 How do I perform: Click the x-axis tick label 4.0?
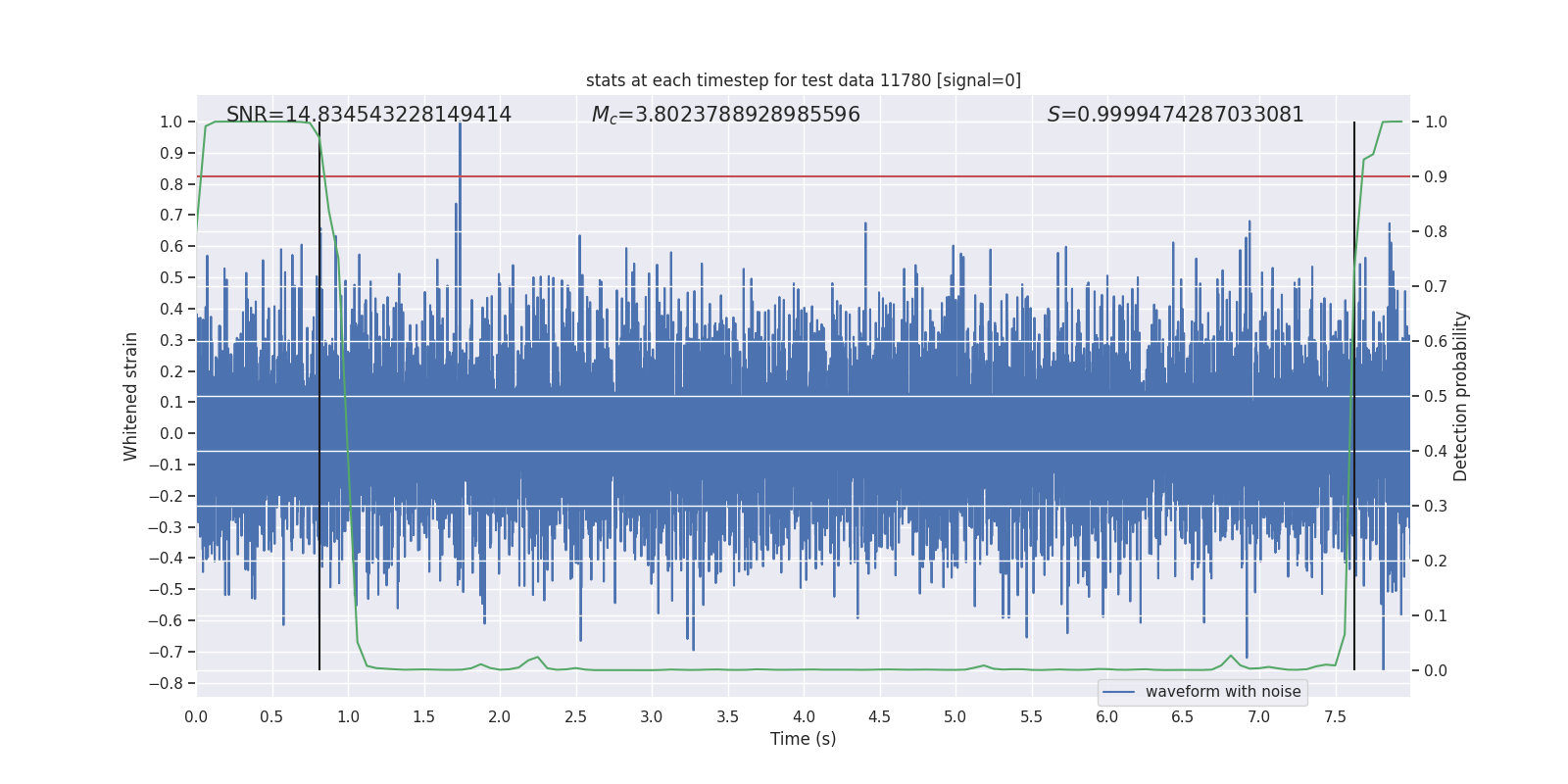point(804,716)
